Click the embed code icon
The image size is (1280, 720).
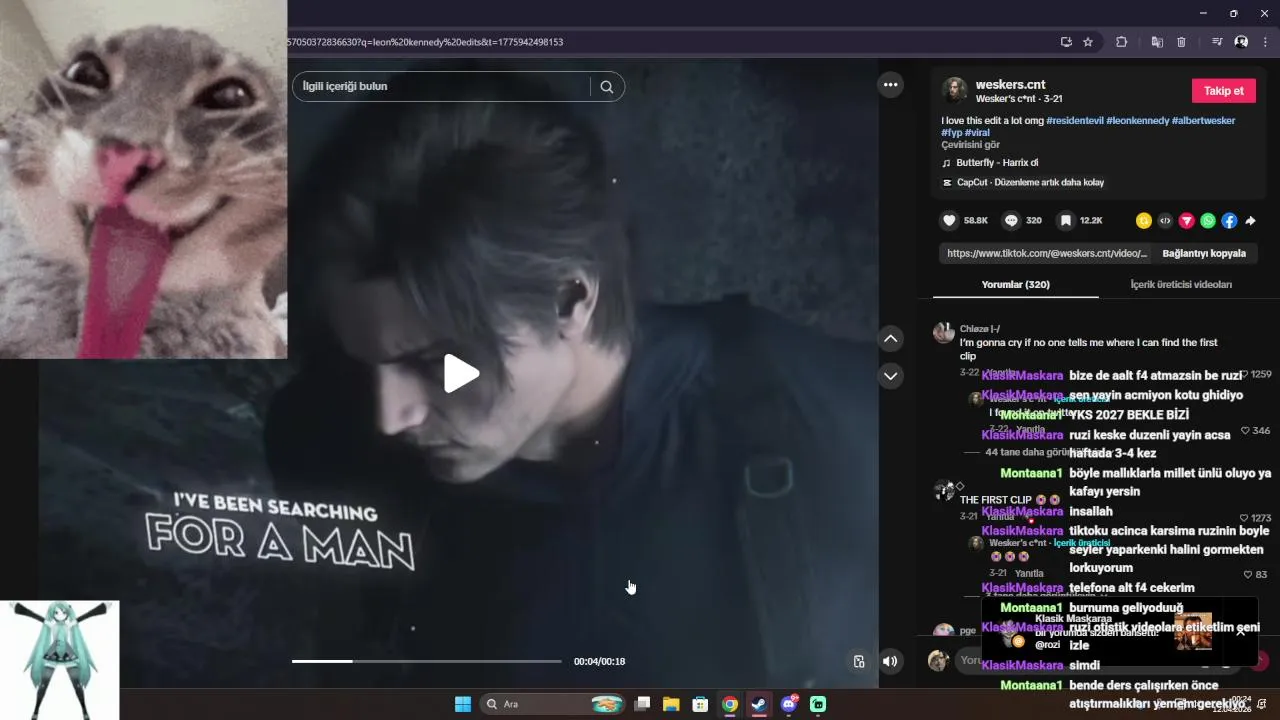[x=1165, y=221]
